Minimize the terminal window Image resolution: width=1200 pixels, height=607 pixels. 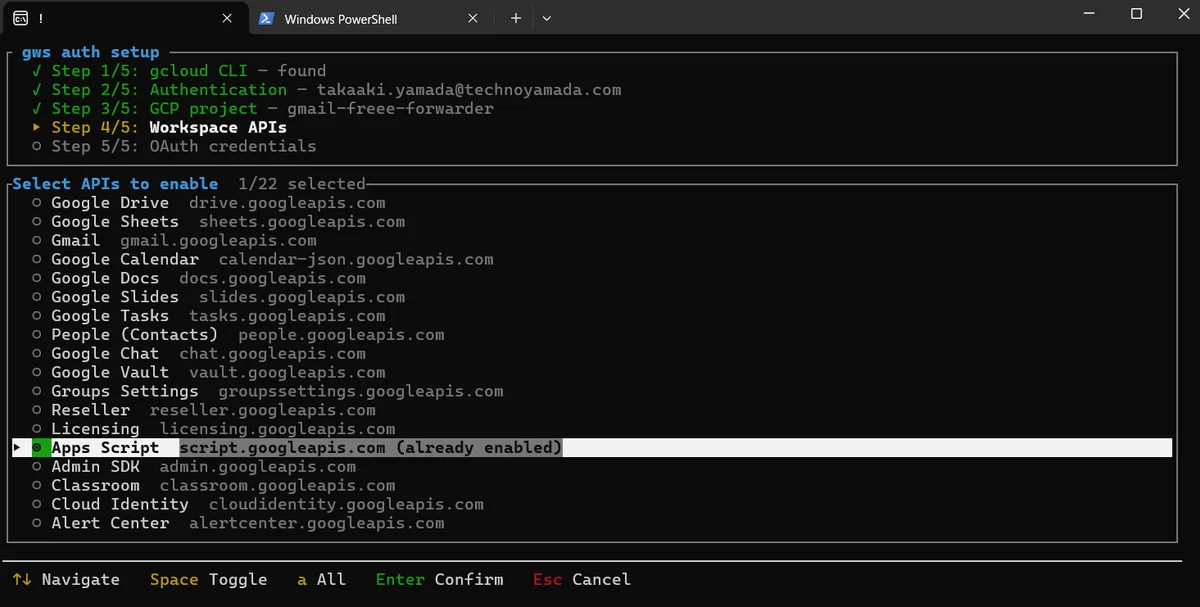pos(1090,14)
